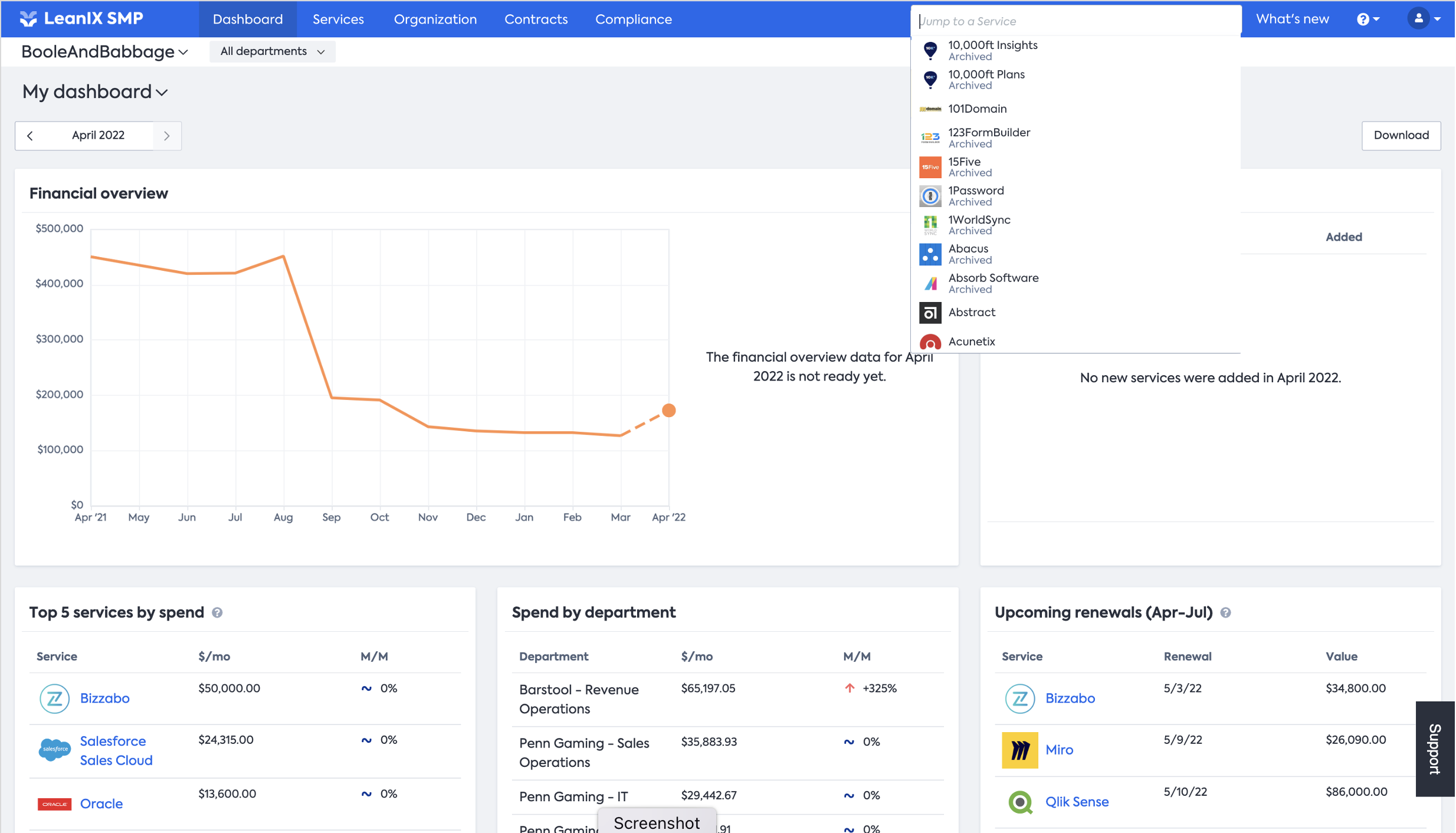Go to next month arrow
This screenshot has width=1456, height=833.
click(167, 136)
